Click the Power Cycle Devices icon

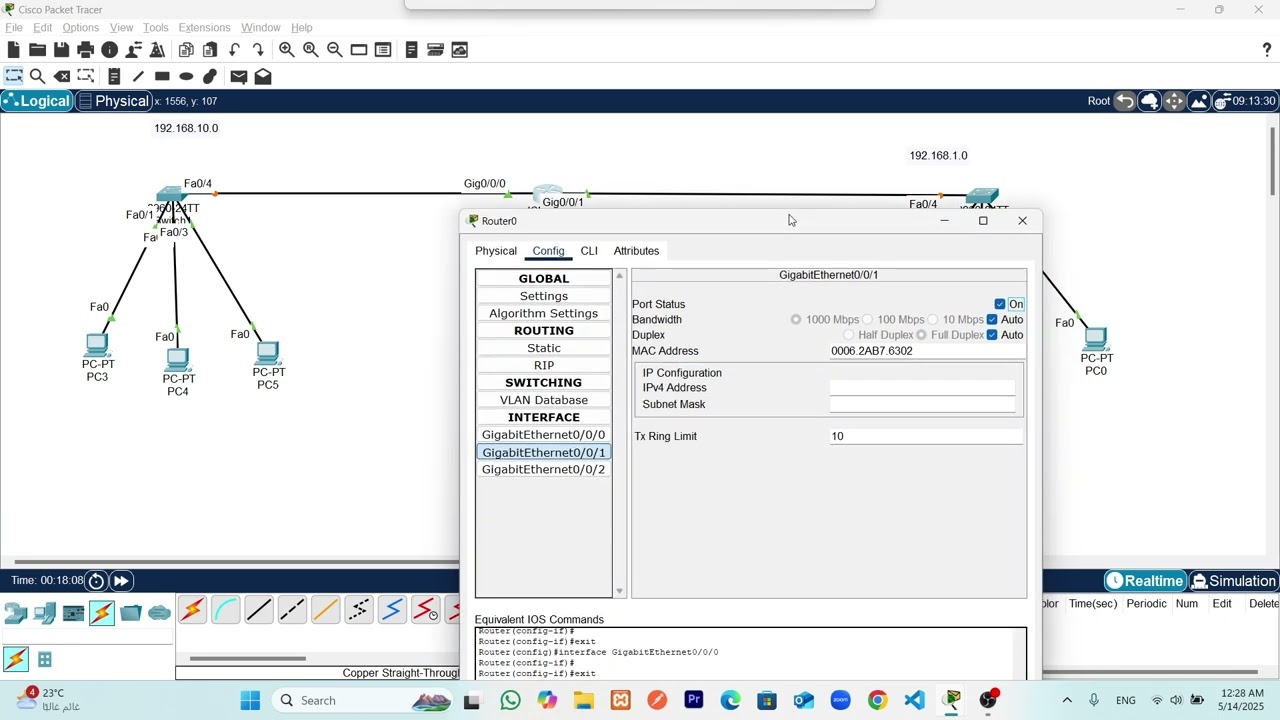pos(96,581)
